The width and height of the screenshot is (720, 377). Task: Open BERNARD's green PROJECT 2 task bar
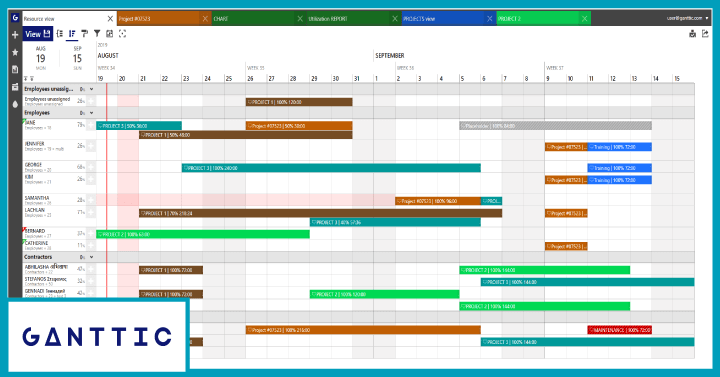coord(203,234)
